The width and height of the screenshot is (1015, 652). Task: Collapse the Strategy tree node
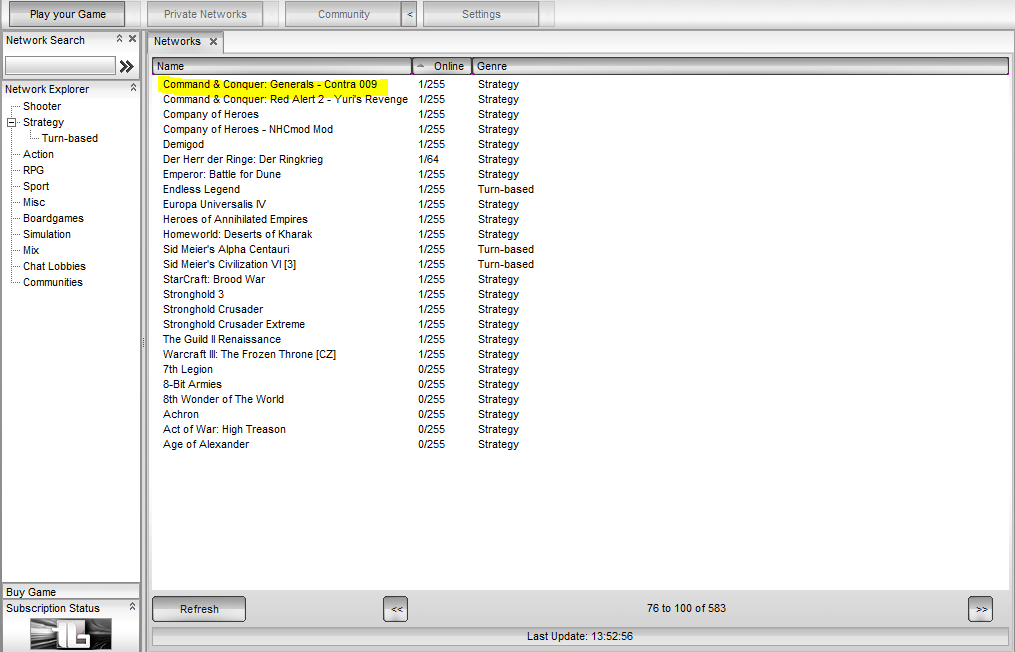pos(11,122)
